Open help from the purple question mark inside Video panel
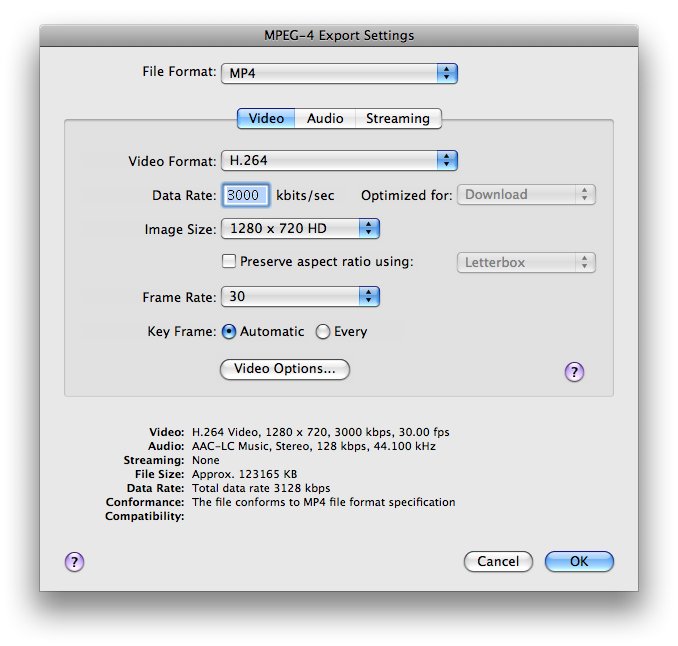 click(x=574, y=371)
